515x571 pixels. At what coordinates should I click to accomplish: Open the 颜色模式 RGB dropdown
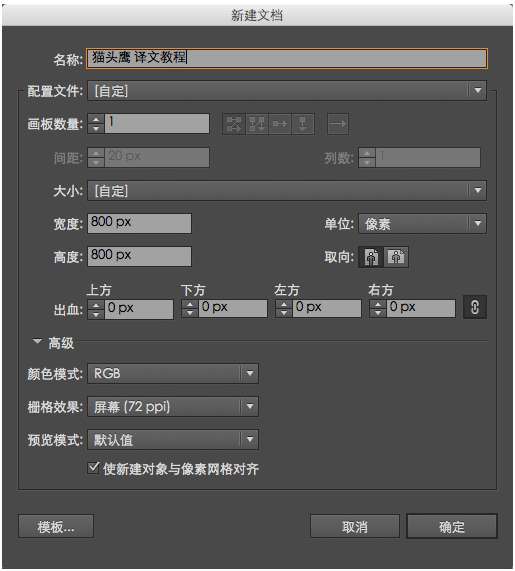coord(173,373)
